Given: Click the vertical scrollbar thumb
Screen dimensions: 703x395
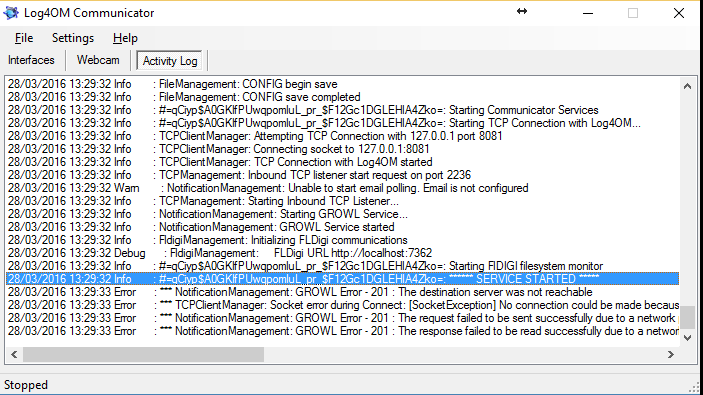Looking at the screenshot, I should point(687,317).
